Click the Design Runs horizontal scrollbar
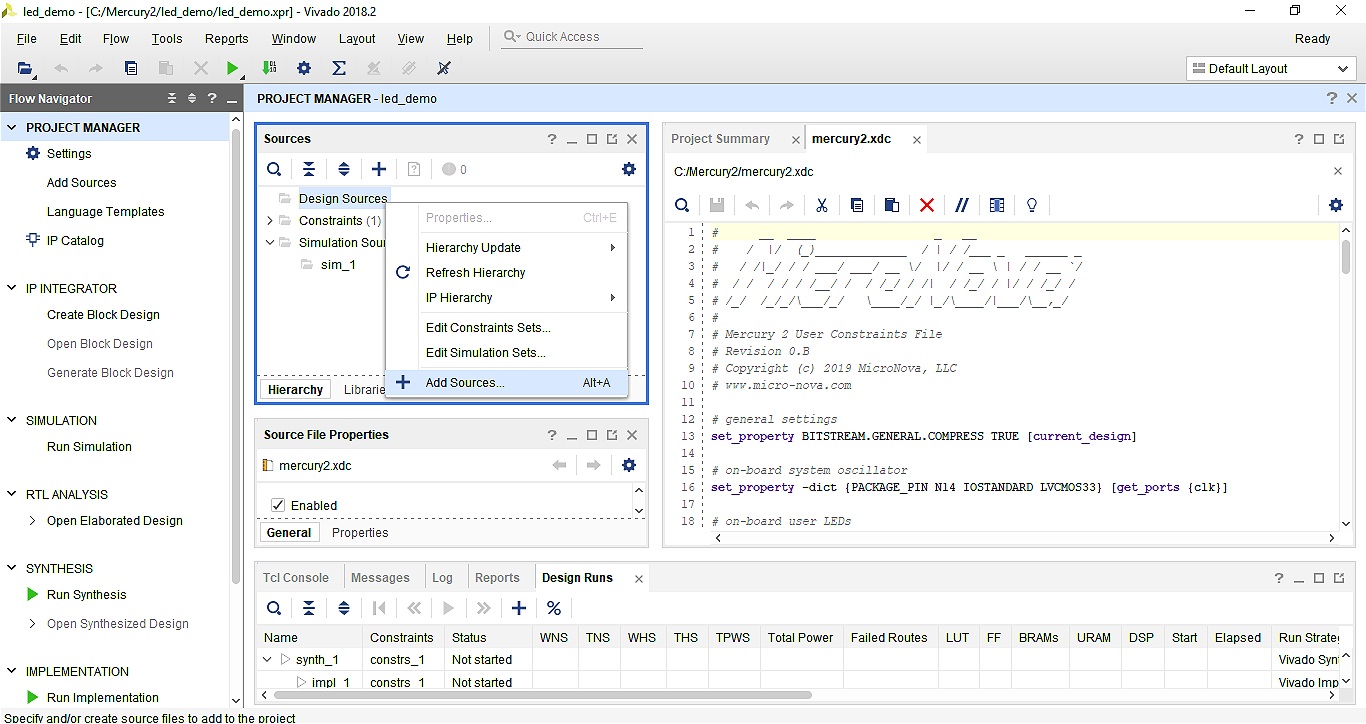This screenshot has width=1366, height=724. click(542, 695)
